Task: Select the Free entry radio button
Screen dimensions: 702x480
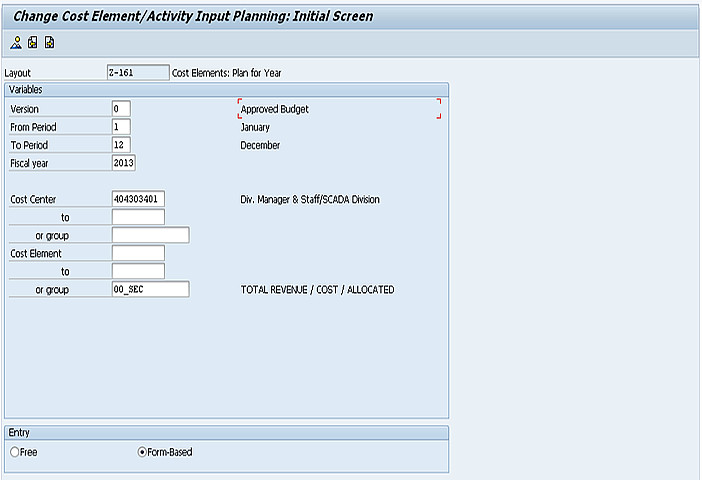Action: (x=14, y=452)
